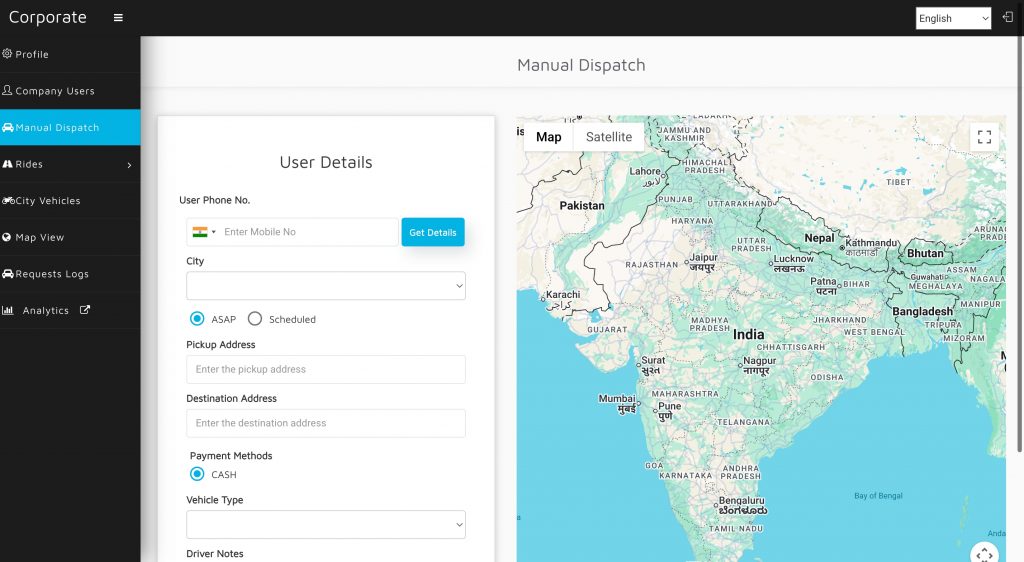The height and width of the screenshot is (562, 1024).
Task: Toggle fullscreen view on the map
Action: coord(984,138)
